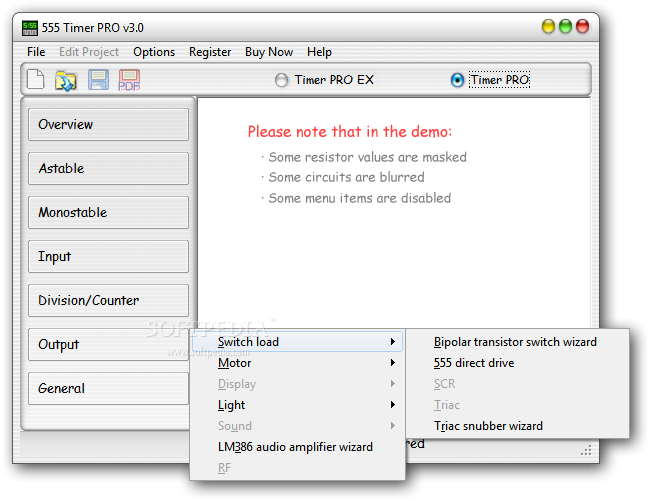
Task: Expand the Display submenu arrow
Action: [392, 384]
